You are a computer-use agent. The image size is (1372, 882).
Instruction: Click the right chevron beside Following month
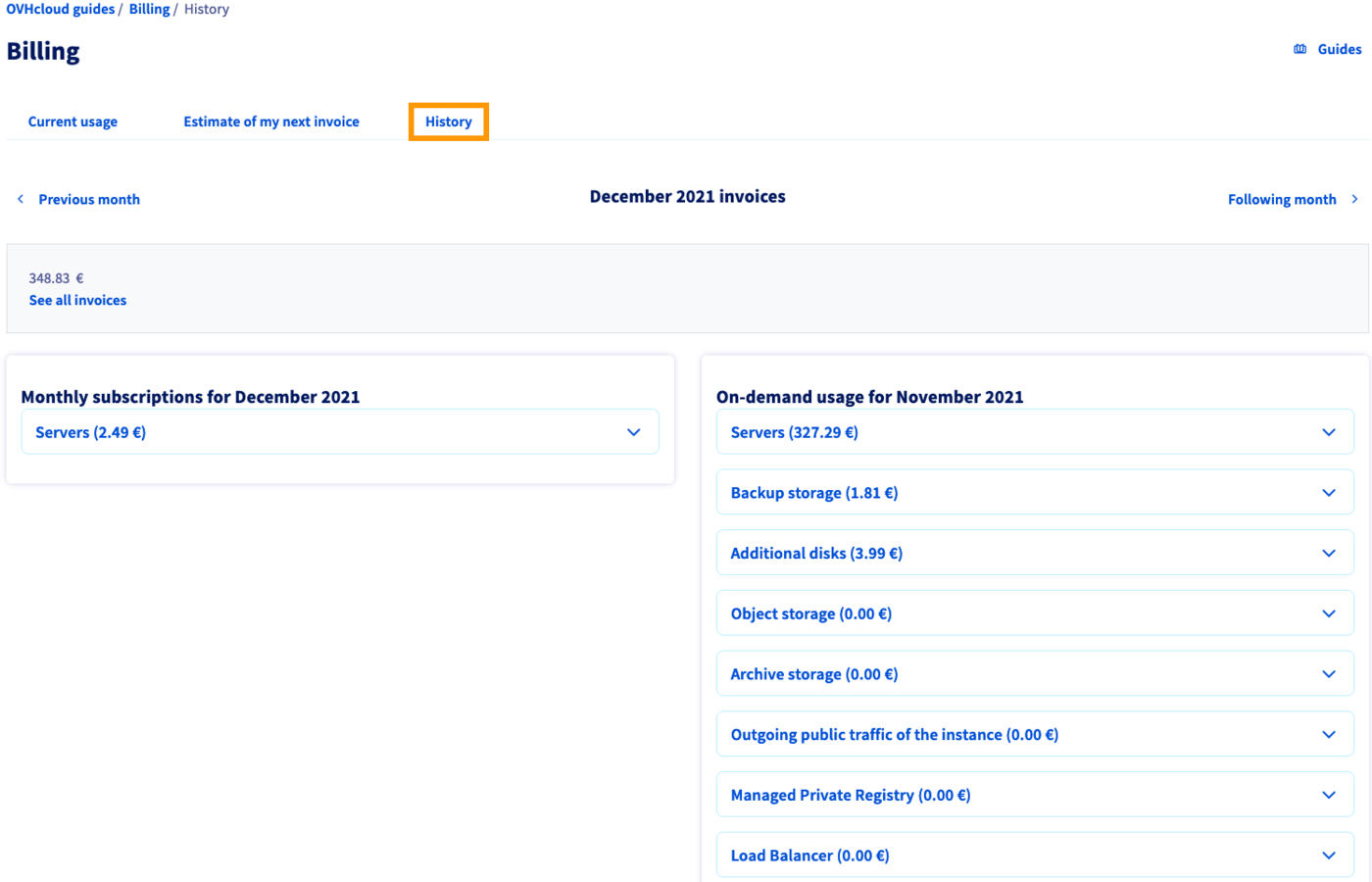coord(1354,199)
